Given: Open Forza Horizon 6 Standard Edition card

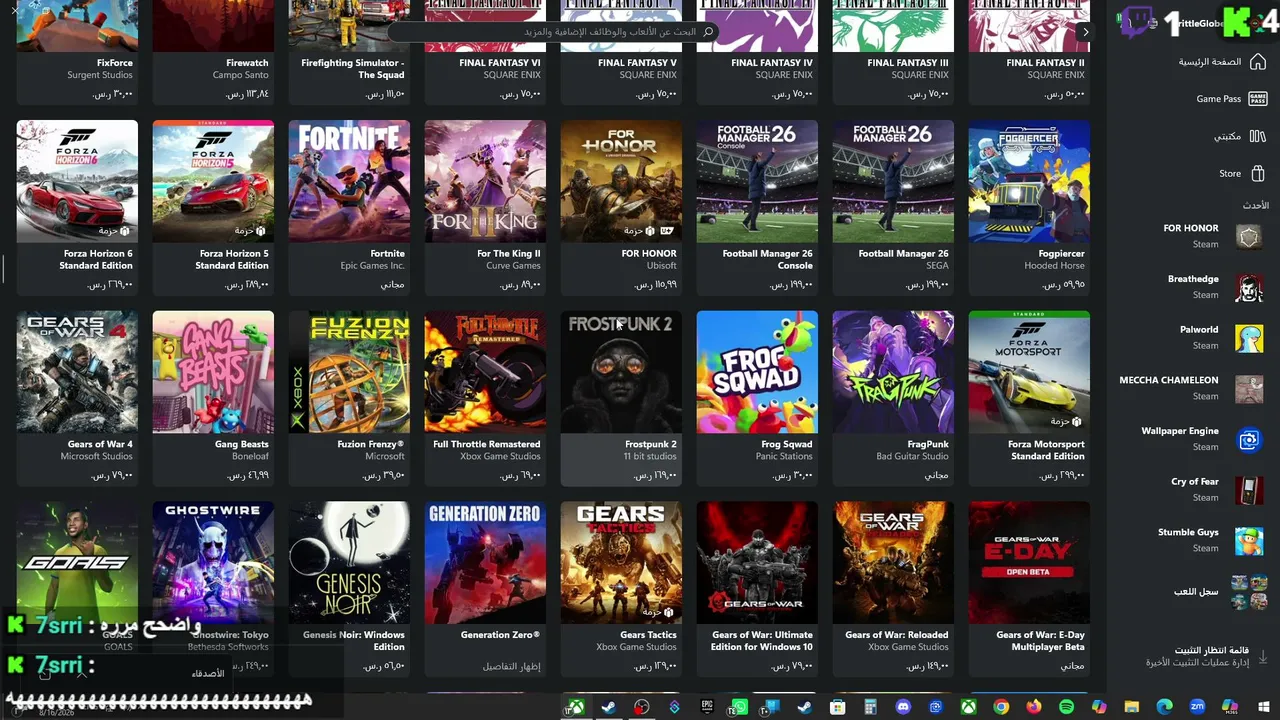Looking at the screenshot, I should point(77,207).
